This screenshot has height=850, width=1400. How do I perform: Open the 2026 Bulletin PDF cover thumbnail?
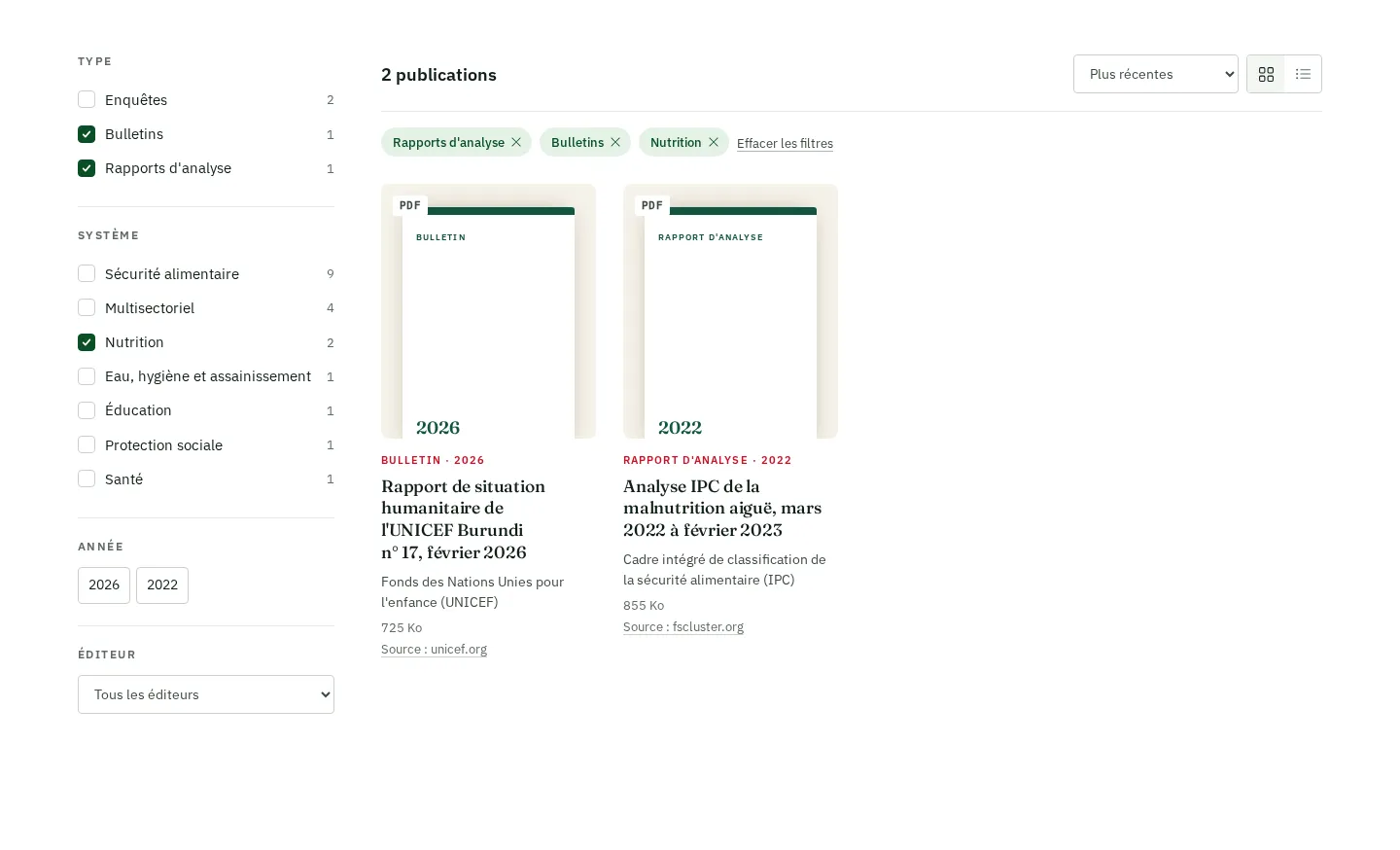[x=488, y=311]
